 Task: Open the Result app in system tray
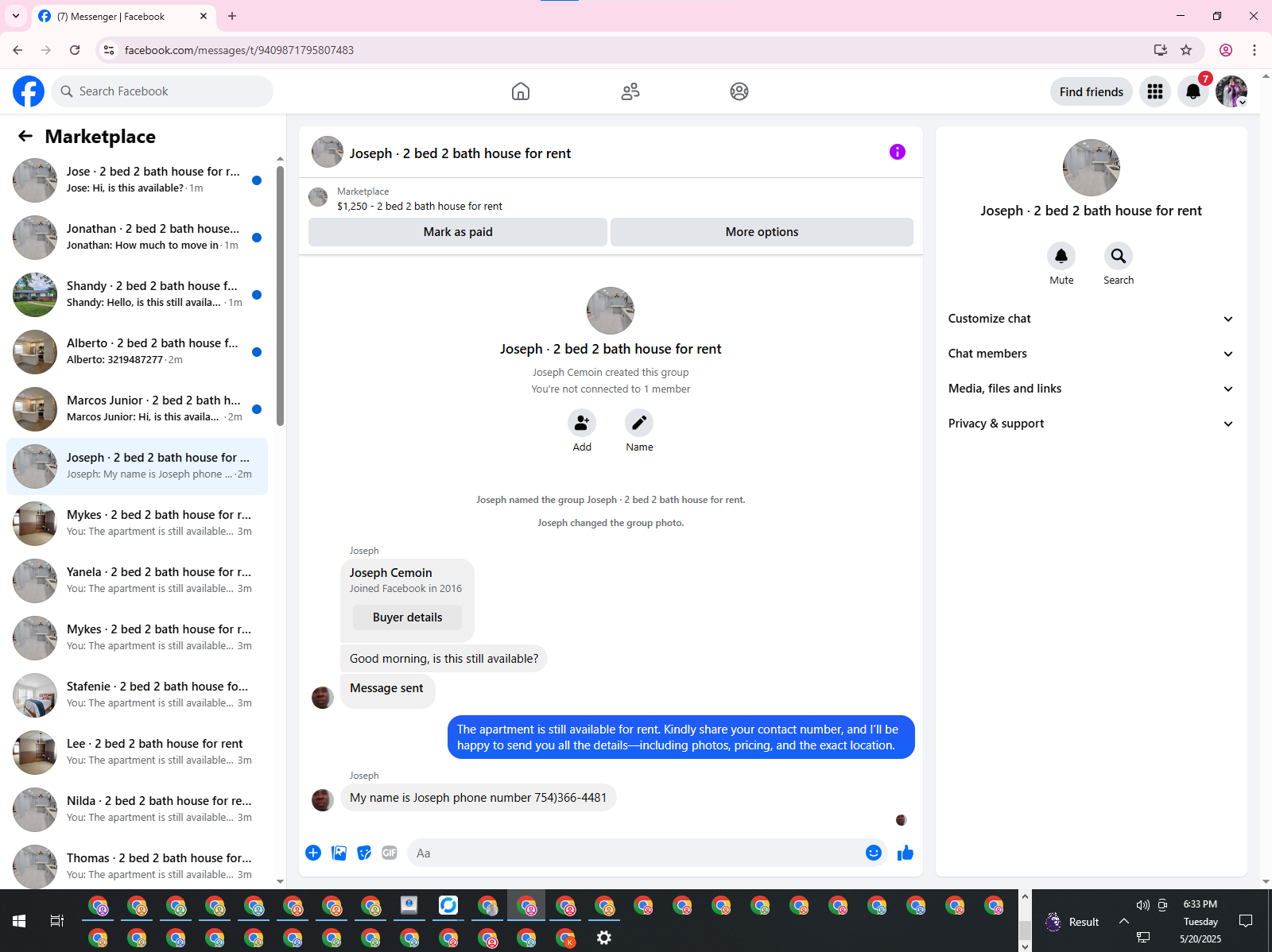click(x=1072, y=922)
